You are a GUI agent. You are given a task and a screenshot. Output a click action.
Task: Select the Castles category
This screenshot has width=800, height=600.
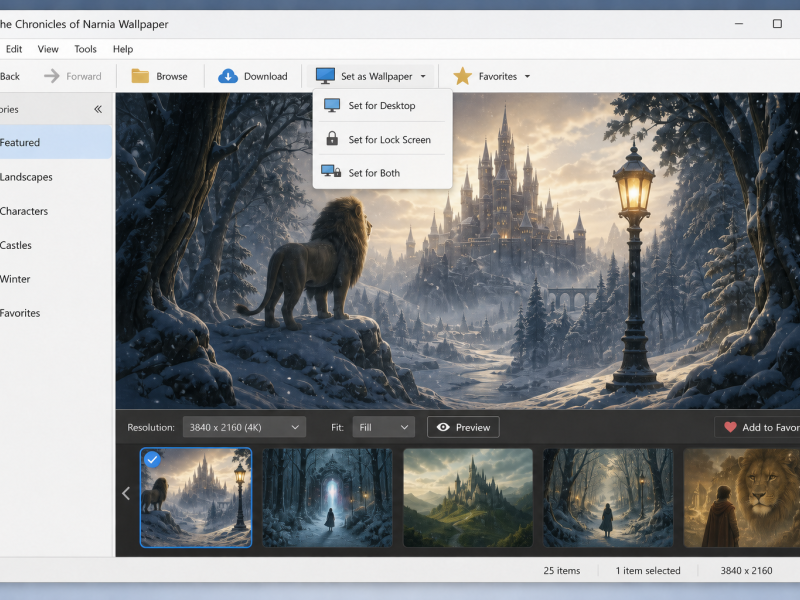(55, 245)
